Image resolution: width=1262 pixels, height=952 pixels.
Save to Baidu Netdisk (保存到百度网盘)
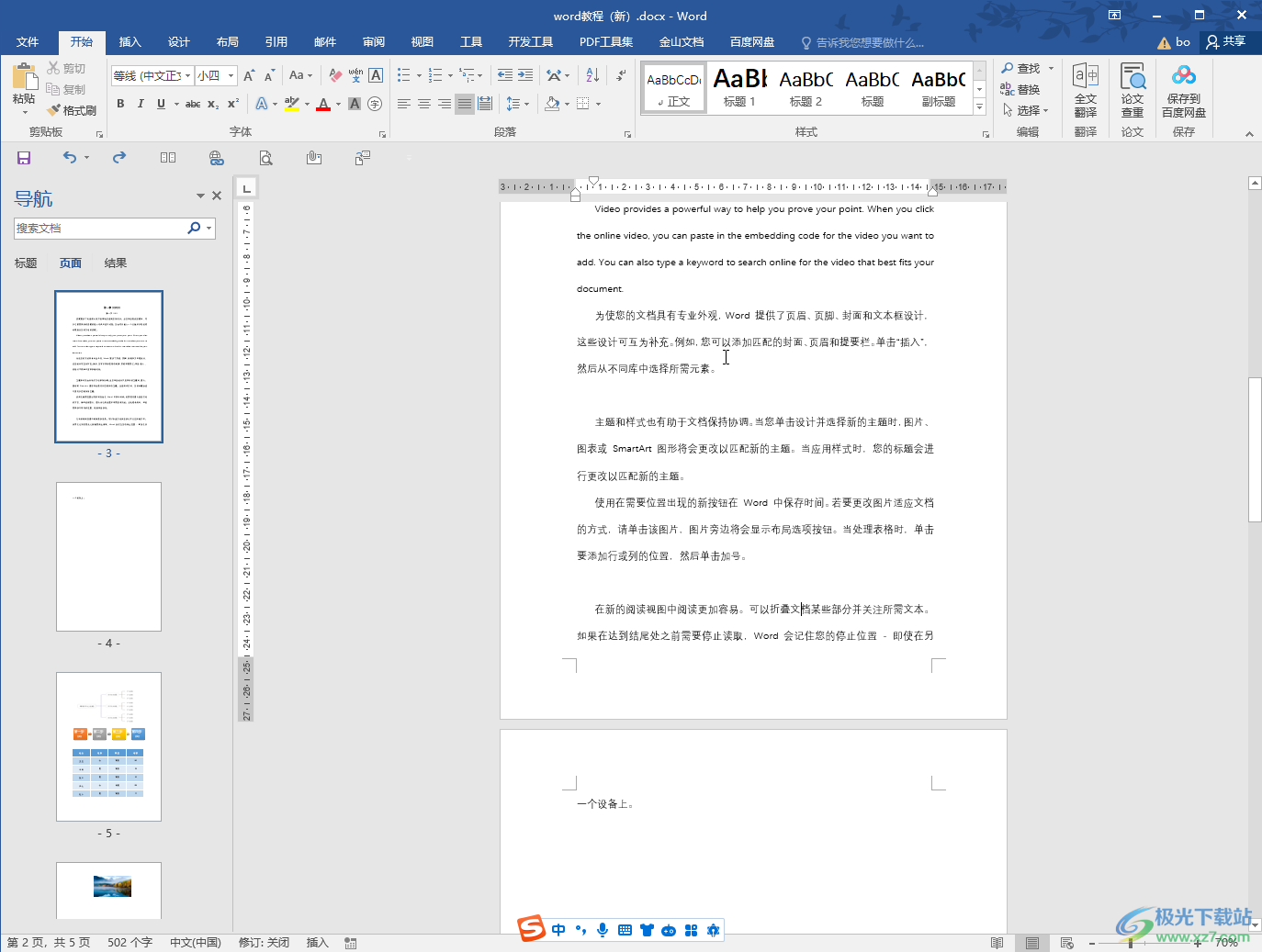coord(1184,90)
